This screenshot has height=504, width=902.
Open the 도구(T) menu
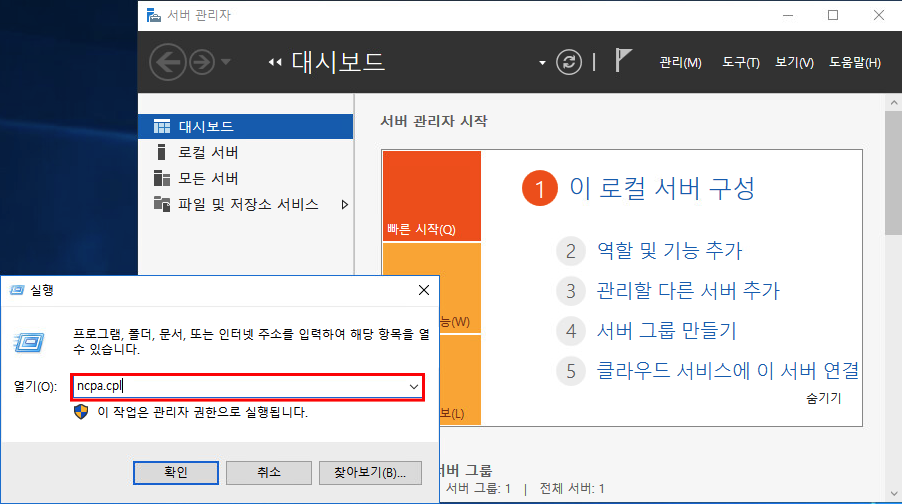(741, 63)
